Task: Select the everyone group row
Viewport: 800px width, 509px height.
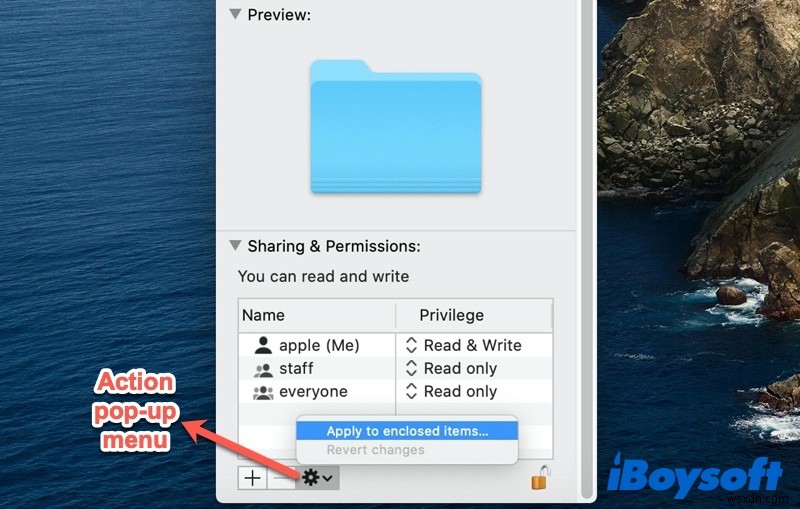Action: [395, 391]
